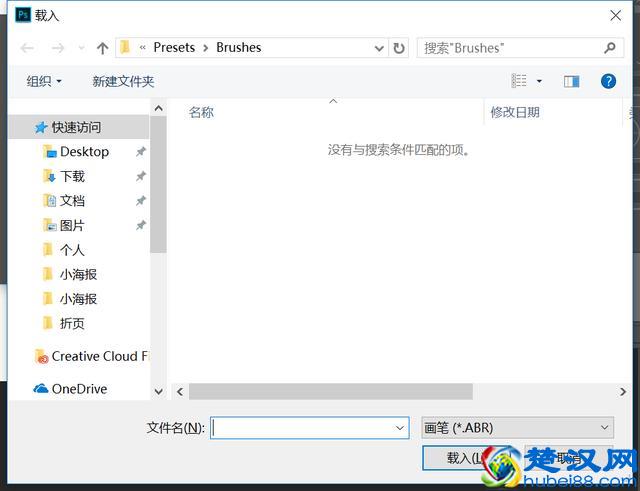The width and height of the screenshot is (640, 491).
Task: Click the 文档 folder icon
Action: pyautogui.click(x=49, y=200)
